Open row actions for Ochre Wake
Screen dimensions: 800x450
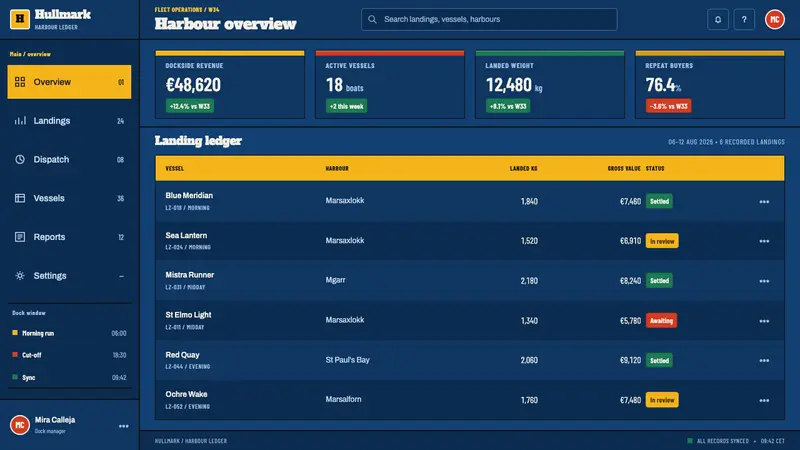[764, 401]
